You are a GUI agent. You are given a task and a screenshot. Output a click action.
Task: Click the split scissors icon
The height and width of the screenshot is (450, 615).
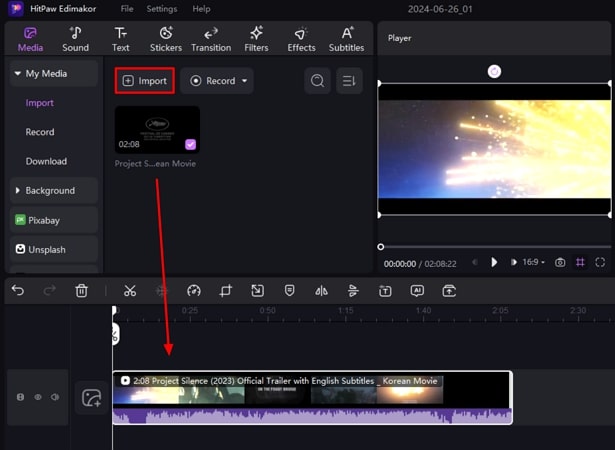(x=130, y=291)
